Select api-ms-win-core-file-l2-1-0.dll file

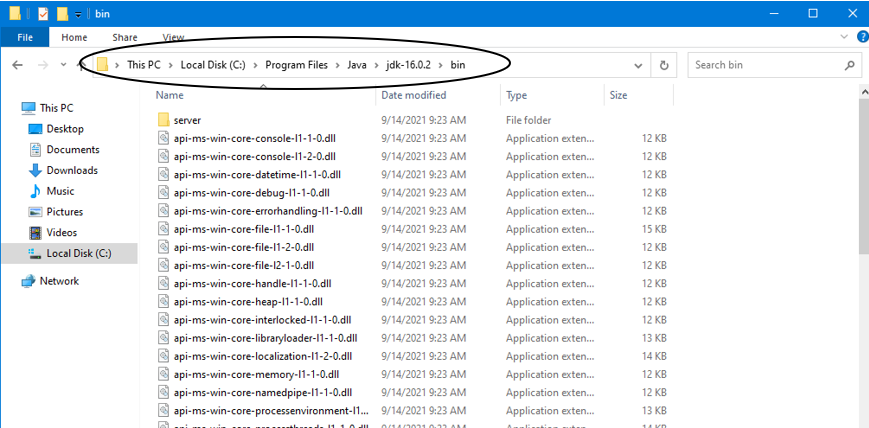point(244,266)
